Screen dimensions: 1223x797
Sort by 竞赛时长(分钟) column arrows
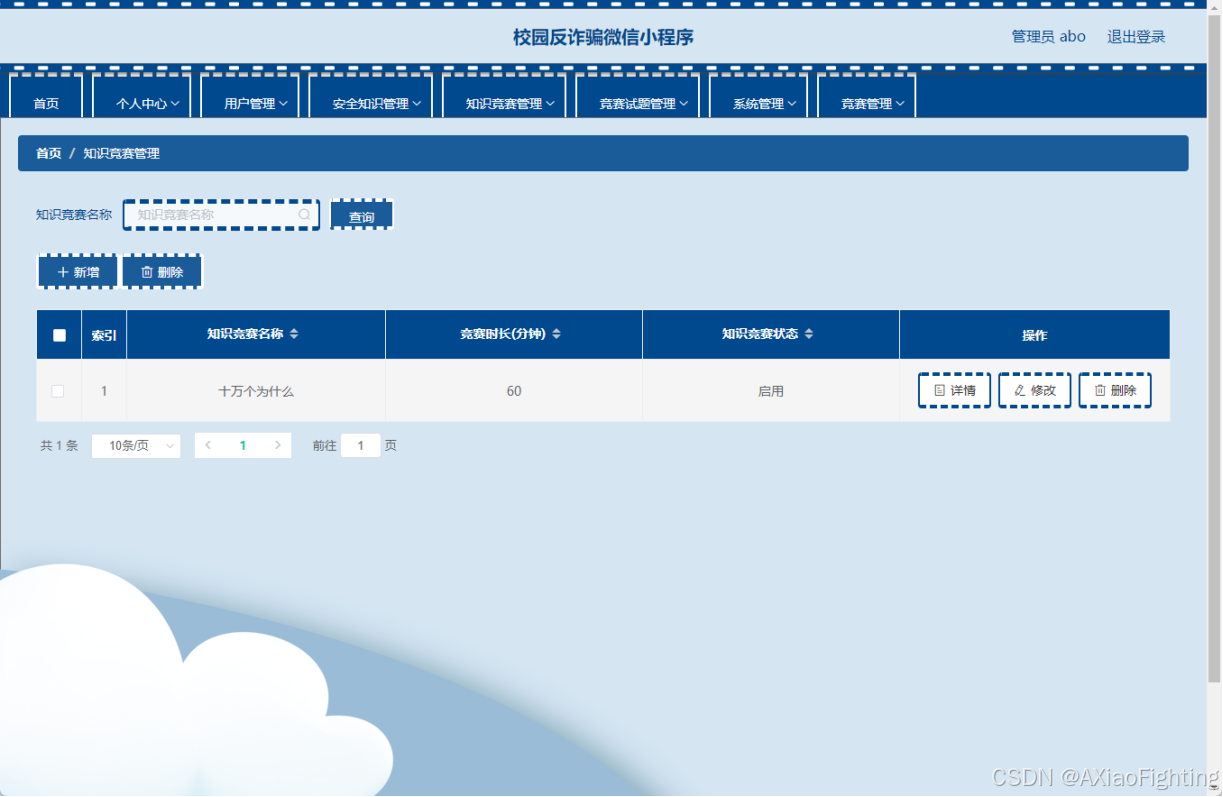556,334
